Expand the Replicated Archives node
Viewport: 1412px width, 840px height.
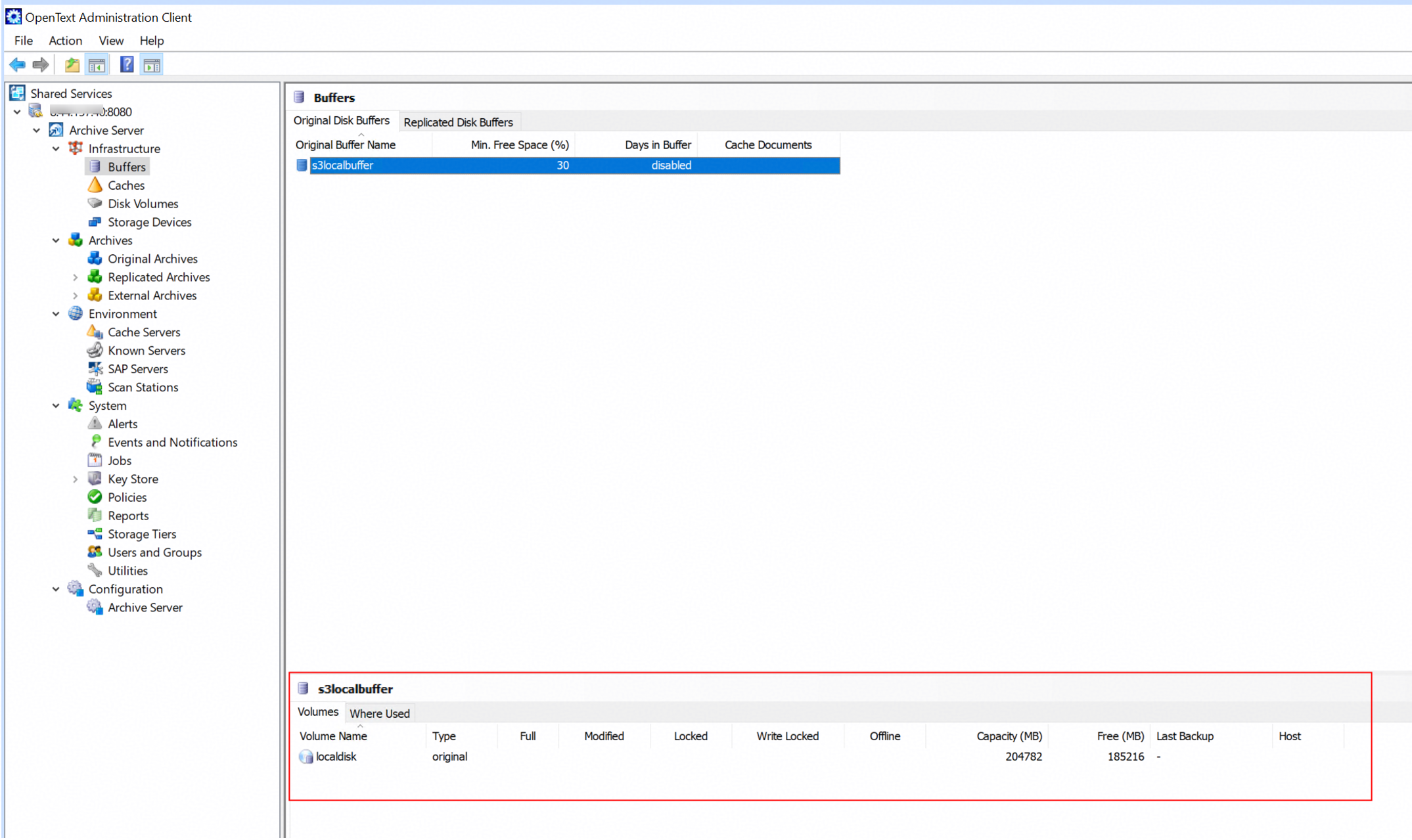click(x=75, y=277)
